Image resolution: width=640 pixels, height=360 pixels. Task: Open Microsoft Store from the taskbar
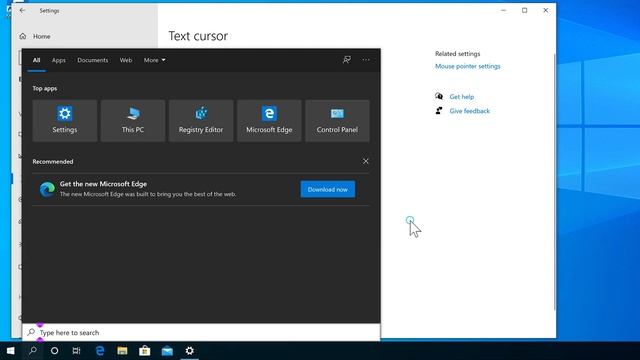click(144, 351)
